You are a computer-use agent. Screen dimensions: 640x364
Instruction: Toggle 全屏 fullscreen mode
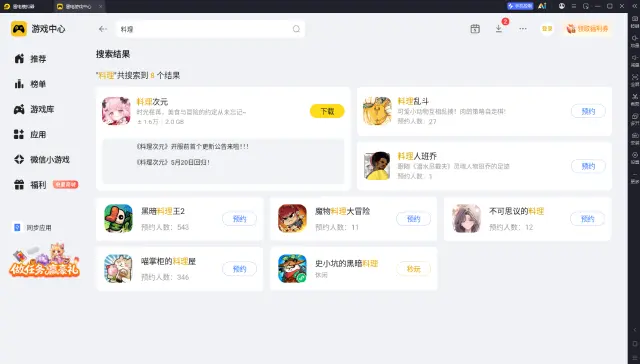(635, 80)
